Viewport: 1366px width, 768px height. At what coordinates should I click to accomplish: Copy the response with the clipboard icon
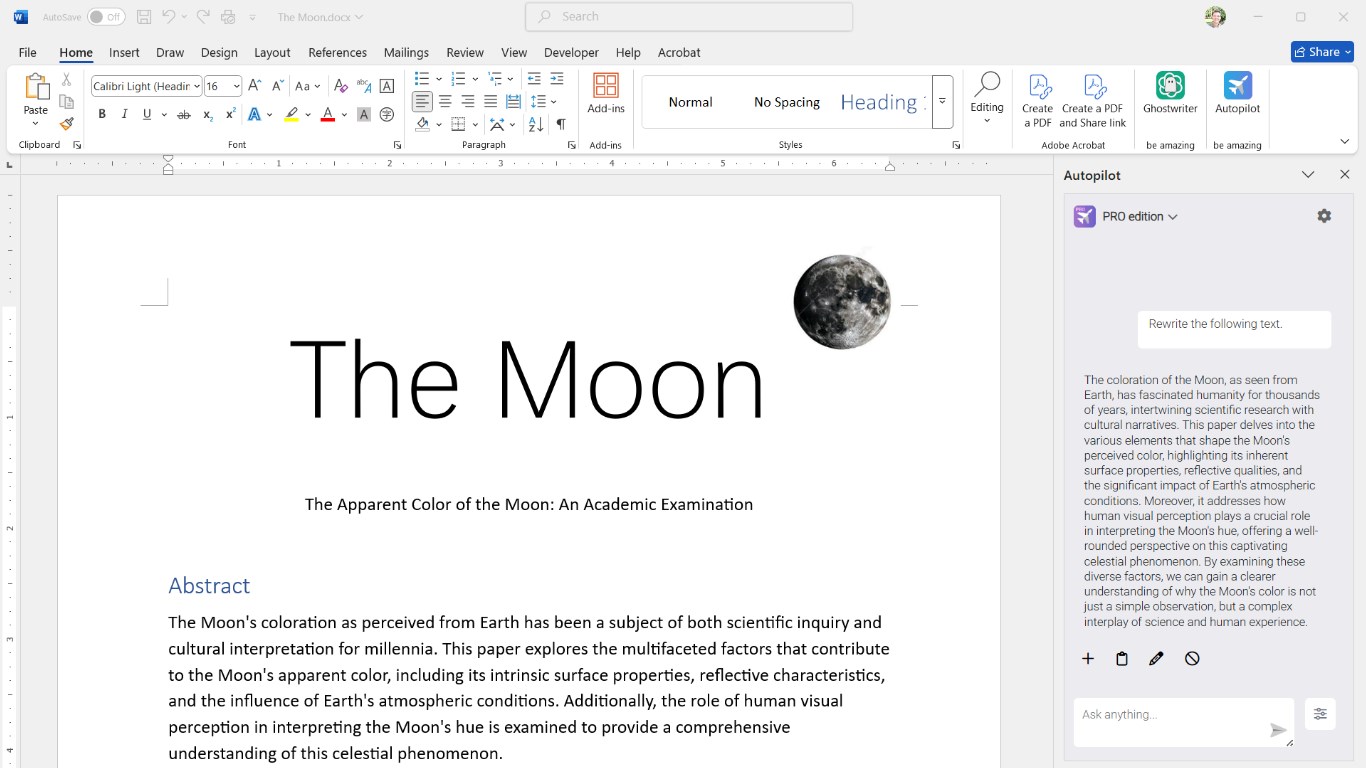(1122, 659)
